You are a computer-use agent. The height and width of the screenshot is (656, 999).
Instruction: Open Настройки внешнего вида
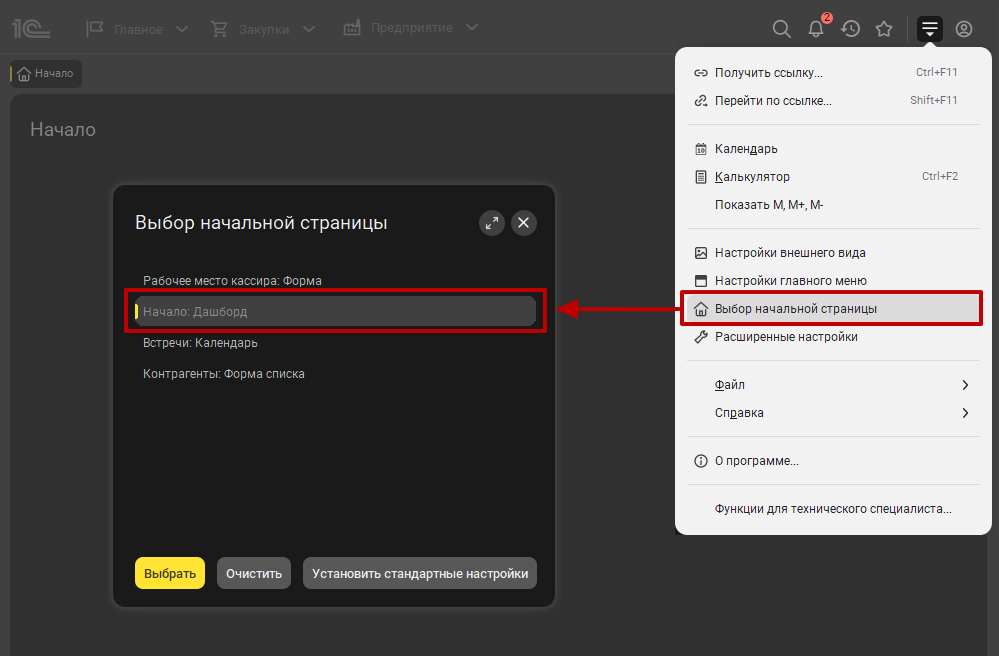coord(833,253)
